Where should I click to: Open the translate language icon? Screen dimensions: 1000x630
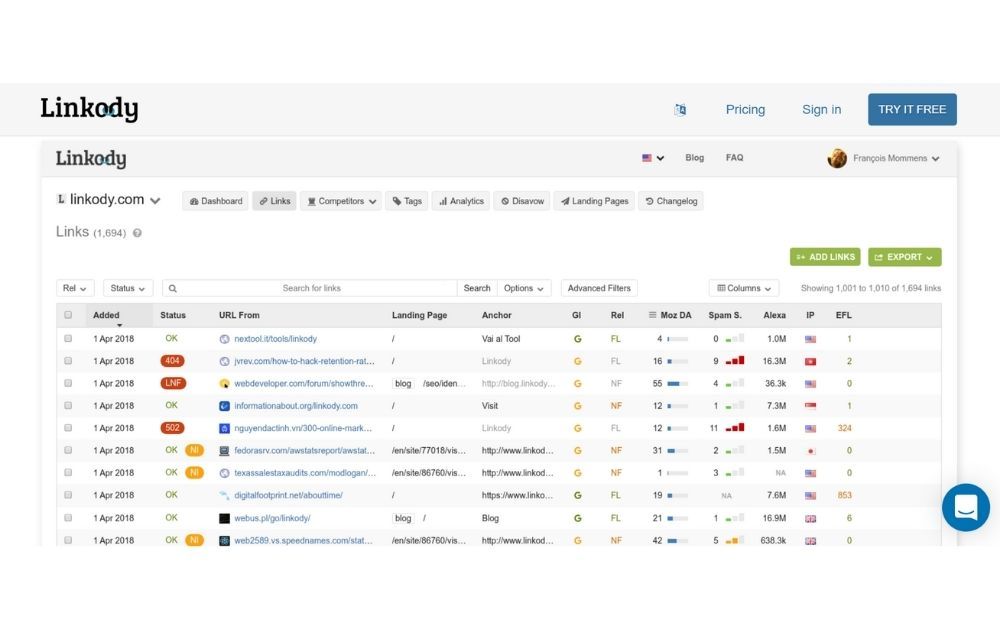coord(680,110)
